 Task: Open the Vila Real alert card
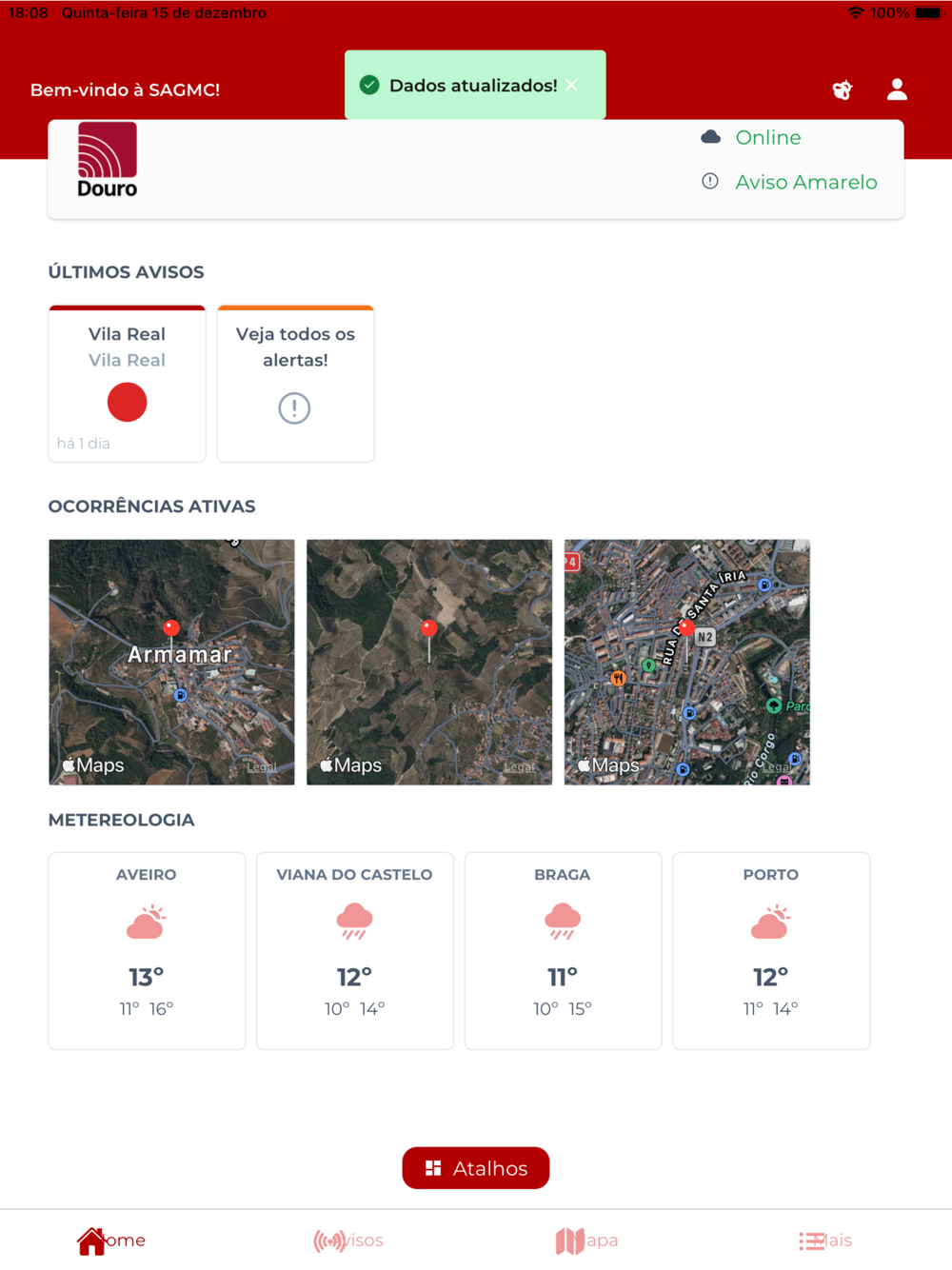(x=127, y=384)
